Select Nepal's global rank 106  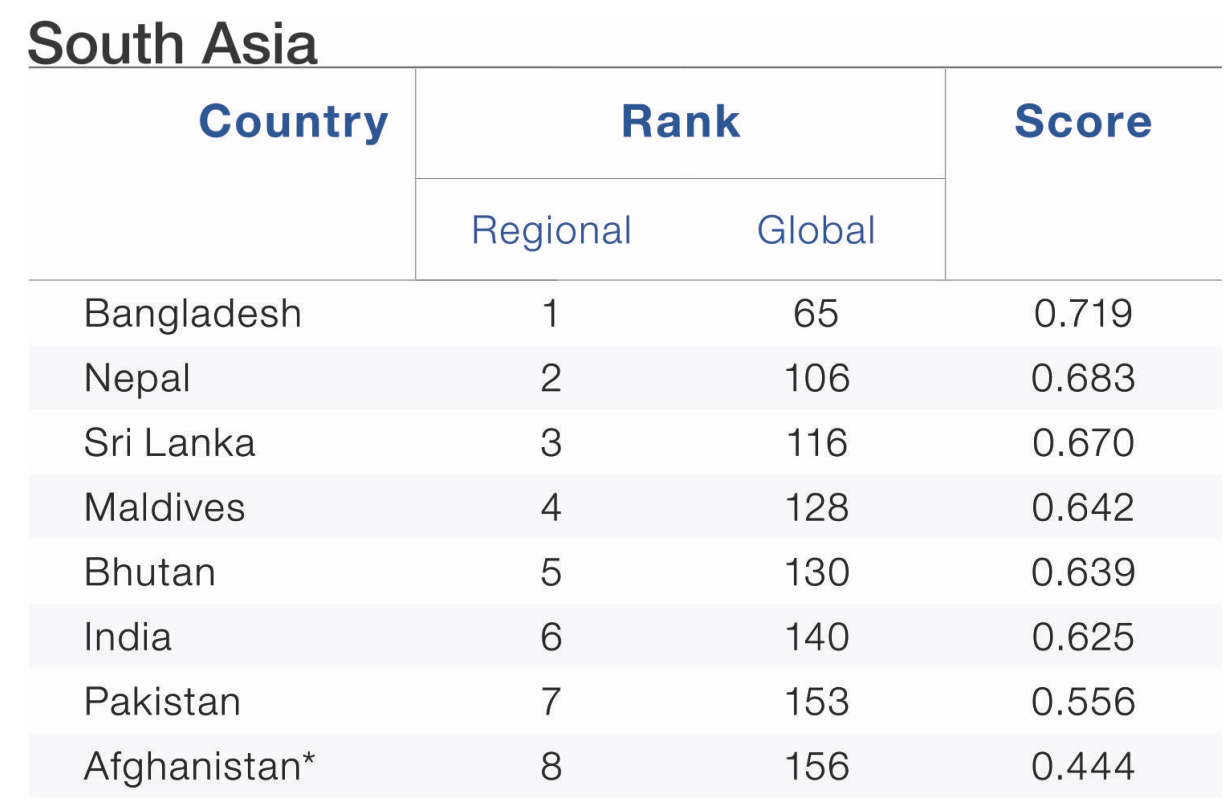pos(817,379)
